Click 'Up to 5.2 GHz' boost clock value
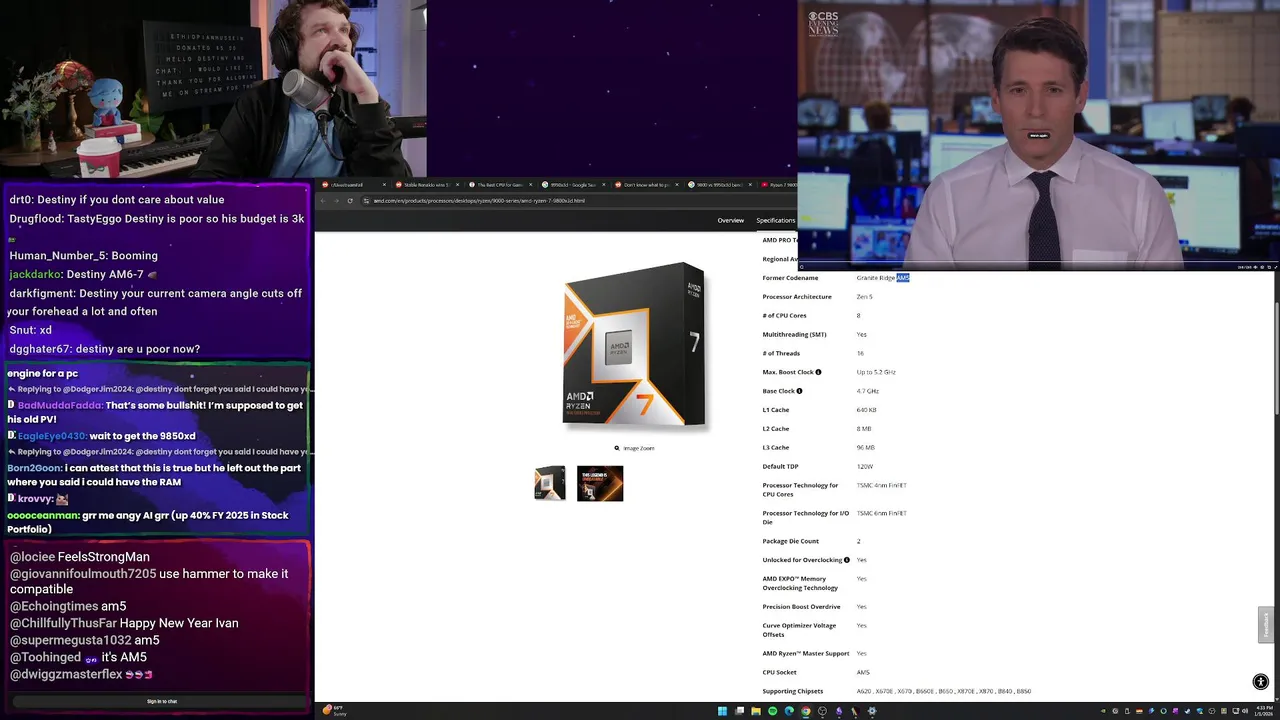 click(x=876, y=372)
